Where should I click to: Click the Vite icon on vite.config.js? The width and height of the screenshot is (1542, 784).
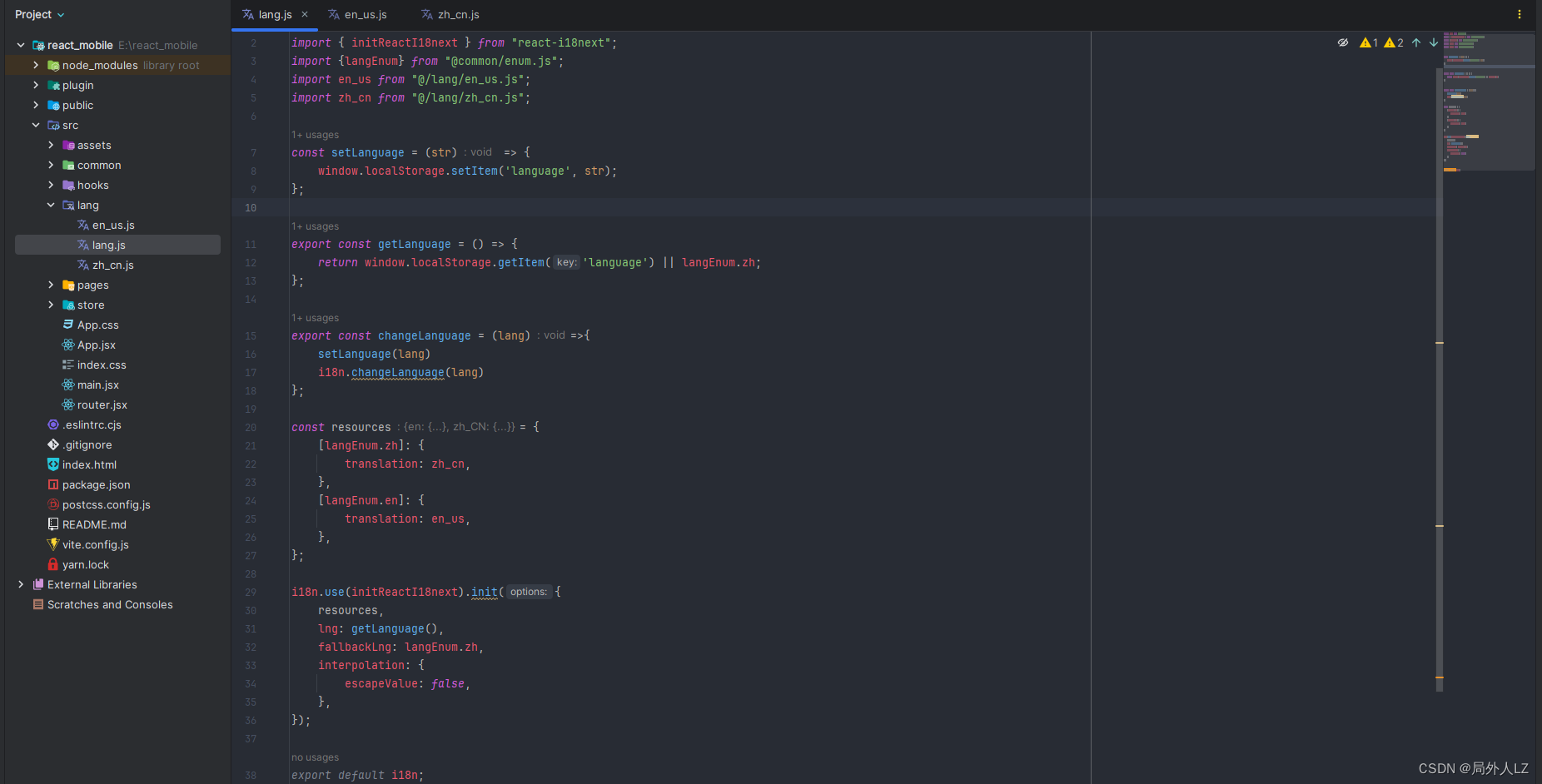point(53,544)
